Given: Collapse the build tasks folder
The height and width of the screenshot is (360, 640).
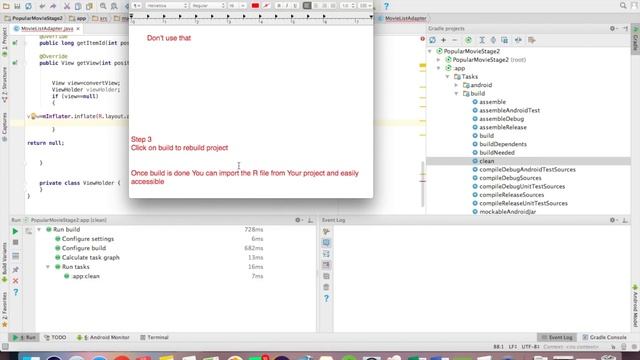Looking at the screenshot, I should click(457, 93).
